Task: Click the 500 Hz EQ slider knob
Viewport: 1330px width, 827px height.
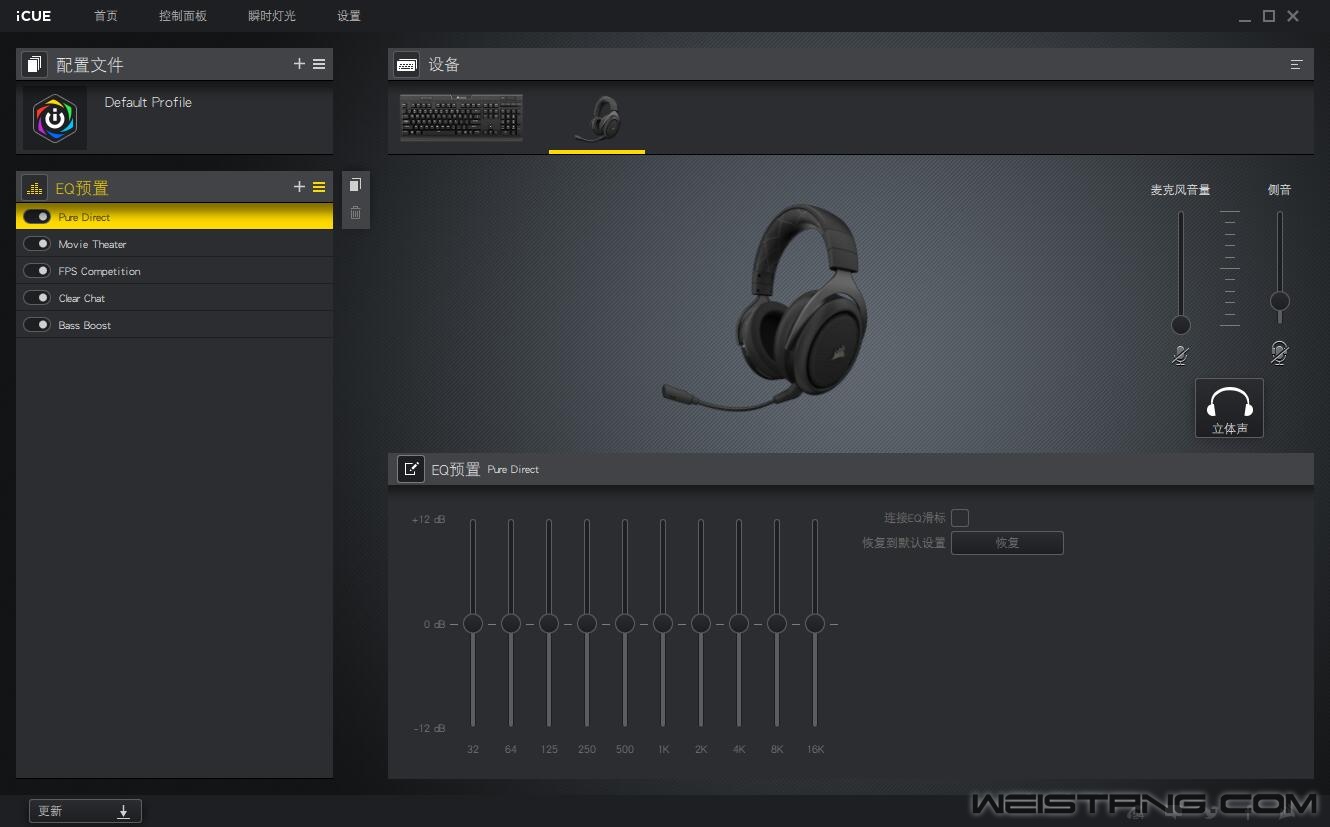Action: tap(625, 624)
